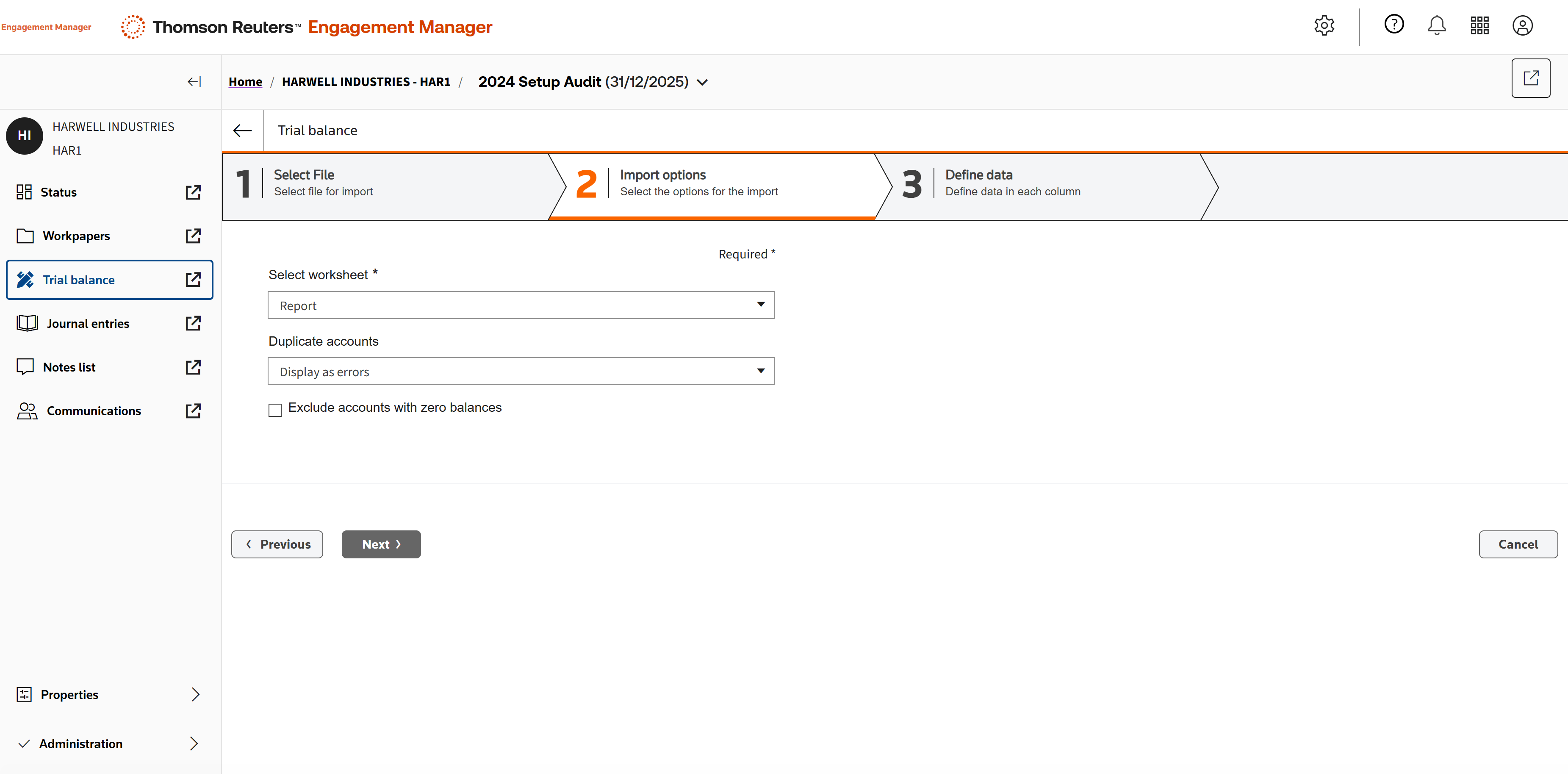Open the settings gear icon

(1324, 25)
